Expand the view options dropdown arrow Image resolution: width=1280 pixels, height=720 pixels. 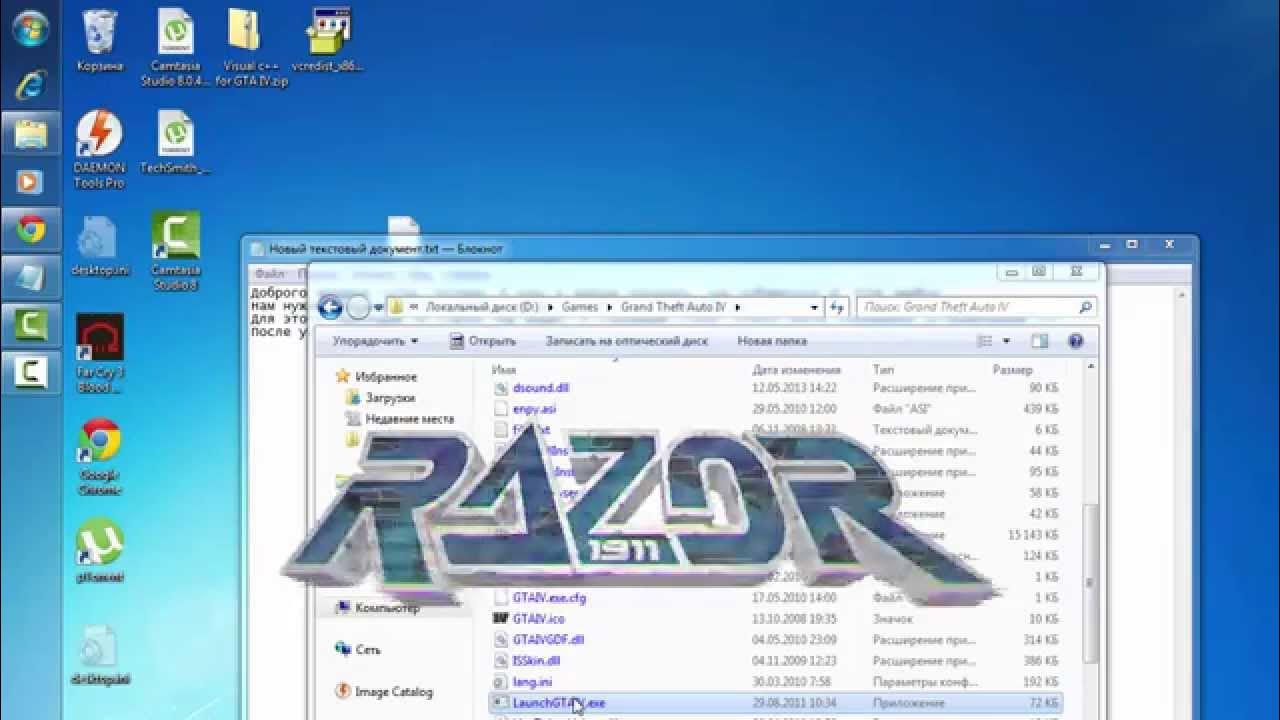(x=1006, y=341)
